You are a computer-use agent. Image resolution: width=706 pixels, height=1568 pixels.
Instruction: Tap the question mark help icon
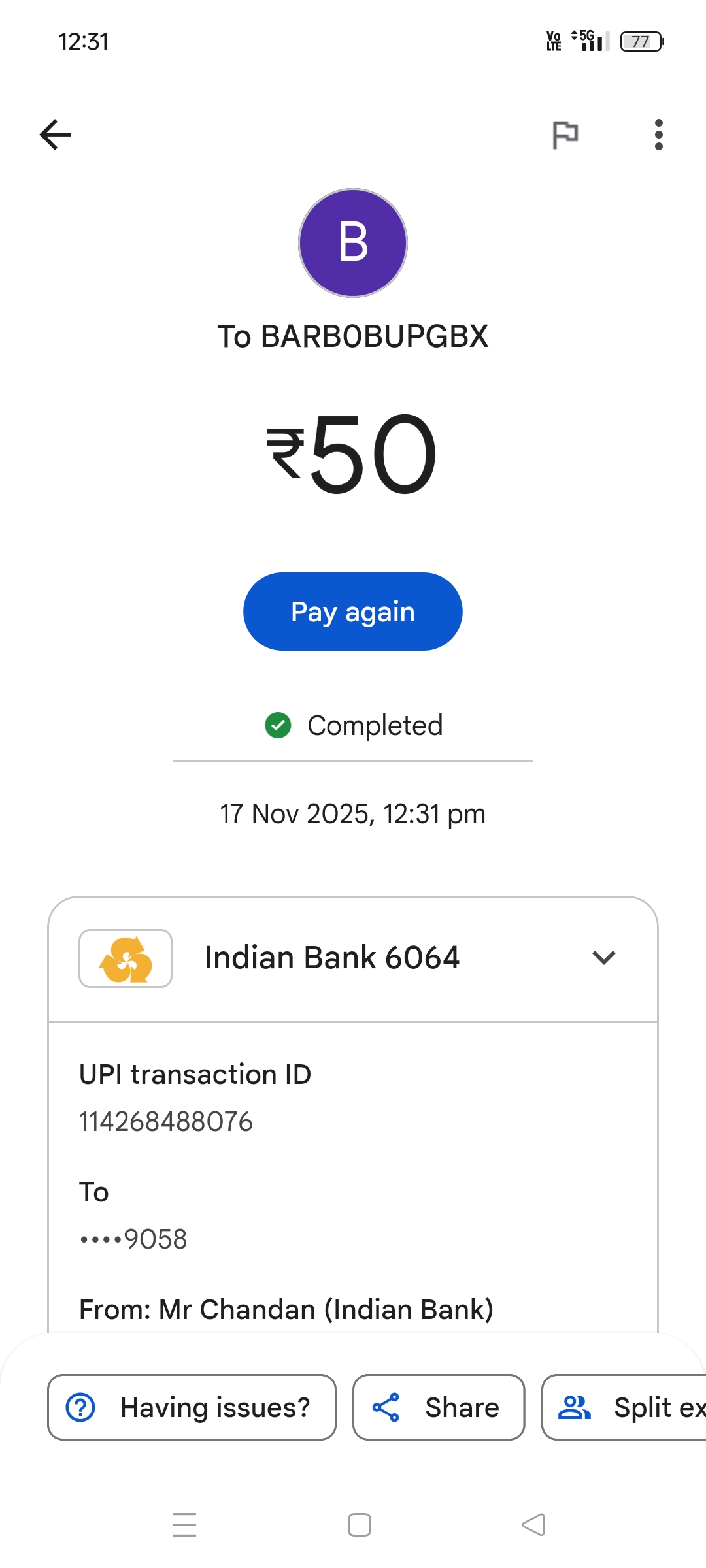81,1407
